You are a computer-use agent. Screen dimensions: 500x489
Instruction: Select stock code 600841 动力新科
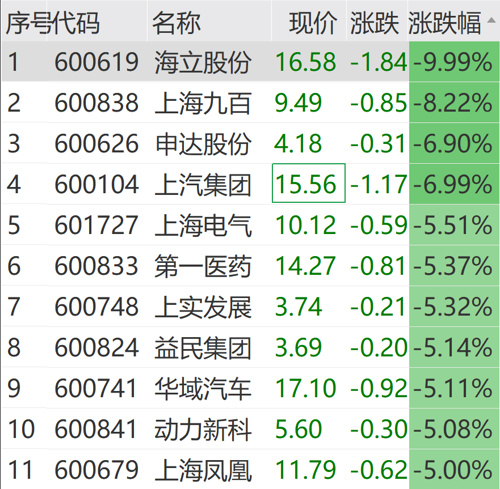point(97,429)
